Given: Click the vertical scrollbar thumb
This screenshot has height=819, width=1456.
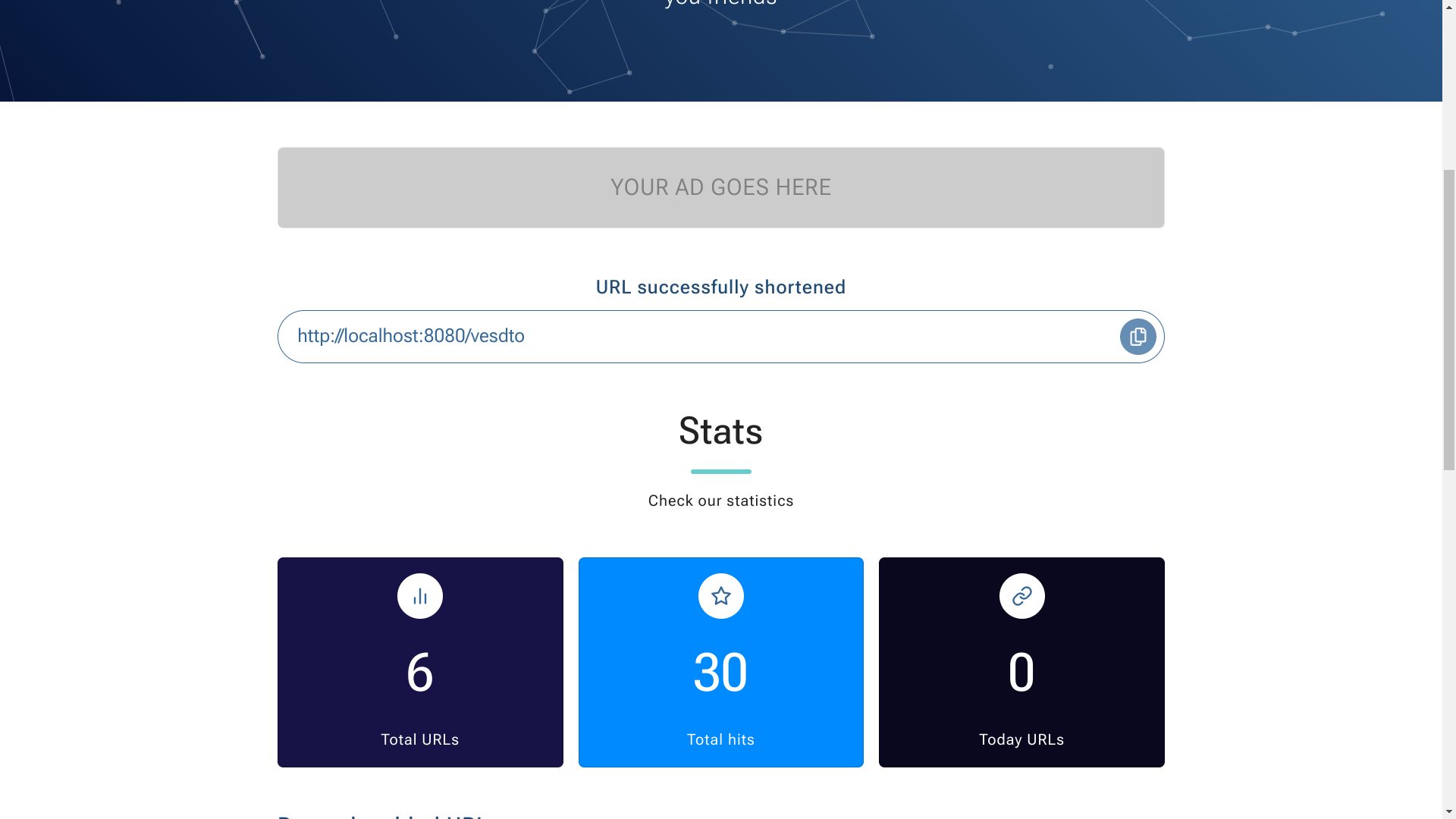Looking at the screenshot, I should point(1448,318).
